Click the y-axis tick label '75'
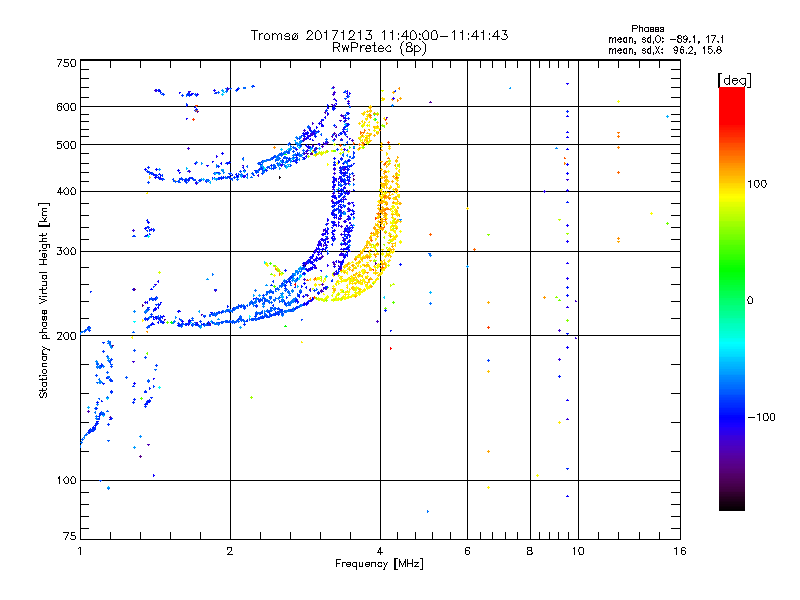The width and height of the screenshot is (800, 600). click(70, 536)
